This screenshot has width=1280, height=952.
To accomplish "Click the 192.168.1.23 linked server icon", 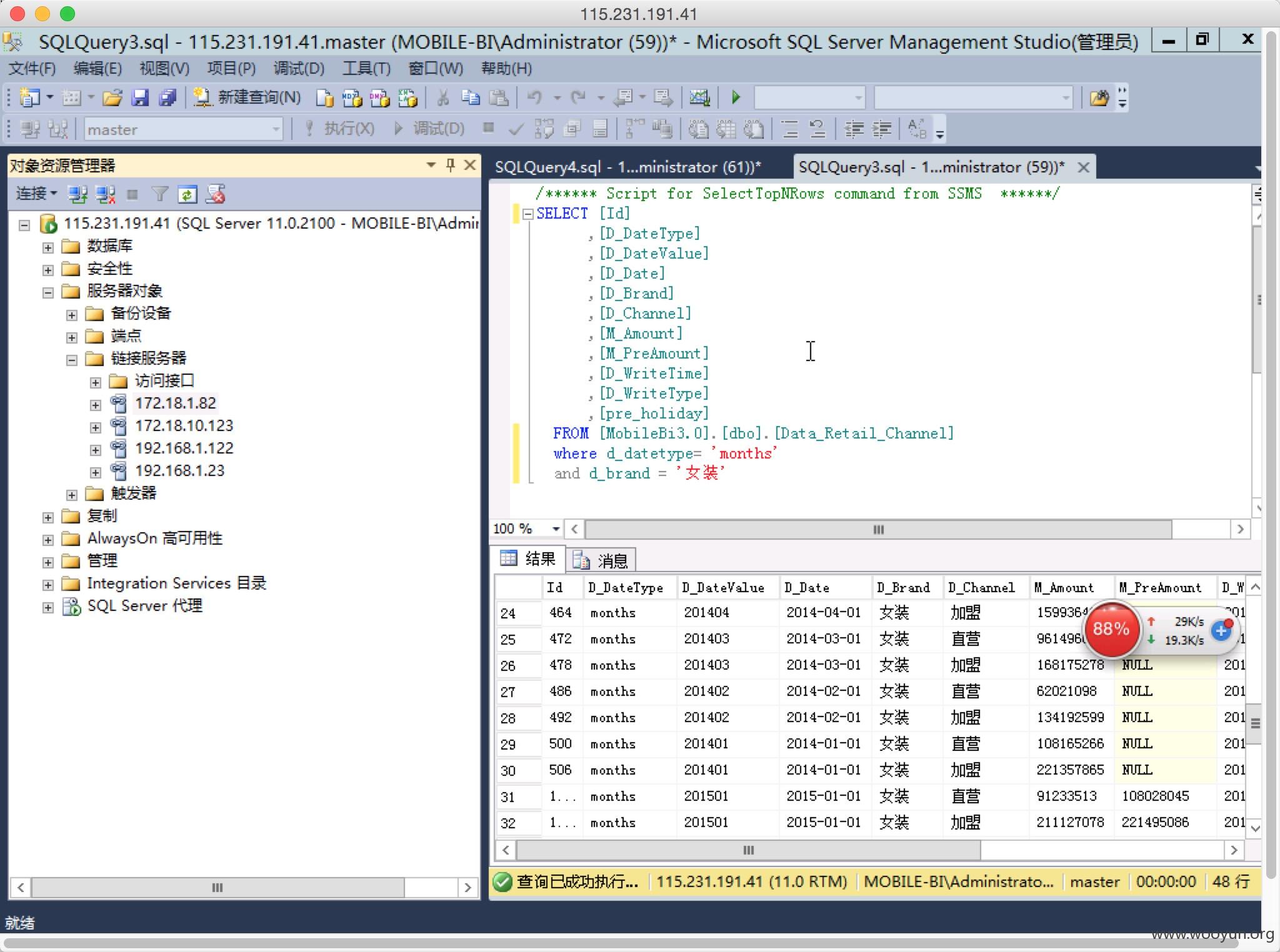I will [x=118, y=470].
